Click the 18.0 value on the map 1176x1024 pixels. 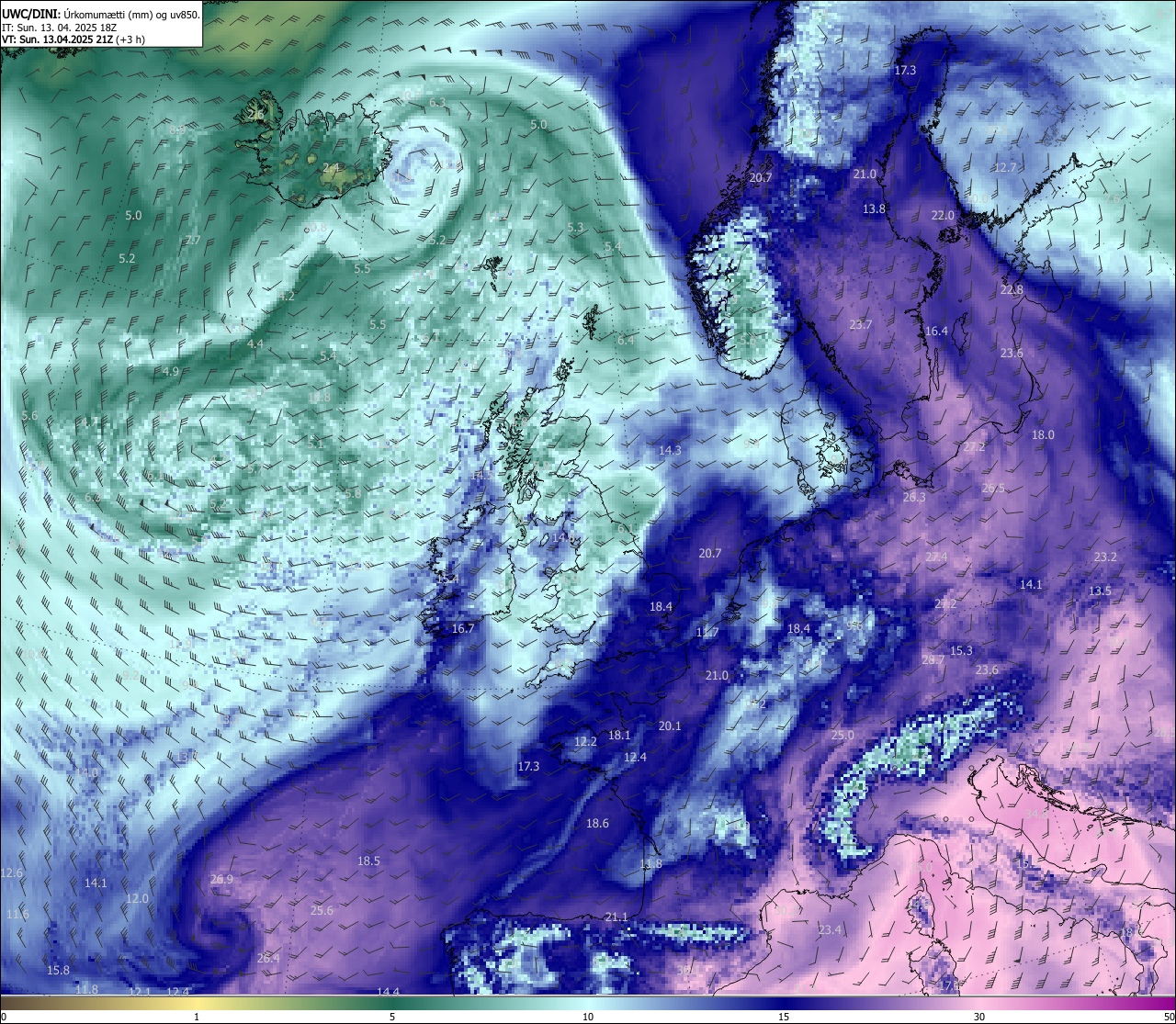(1043, 435)
